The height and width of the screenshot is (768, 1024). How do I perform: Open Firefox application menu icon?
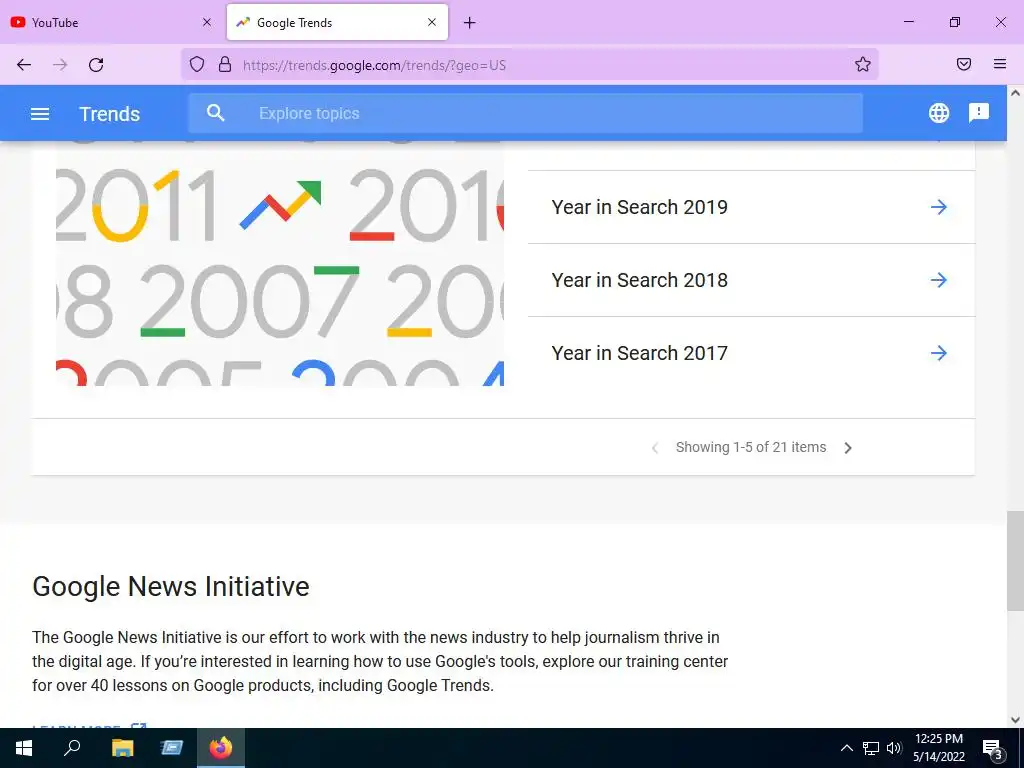pos(999,64)
